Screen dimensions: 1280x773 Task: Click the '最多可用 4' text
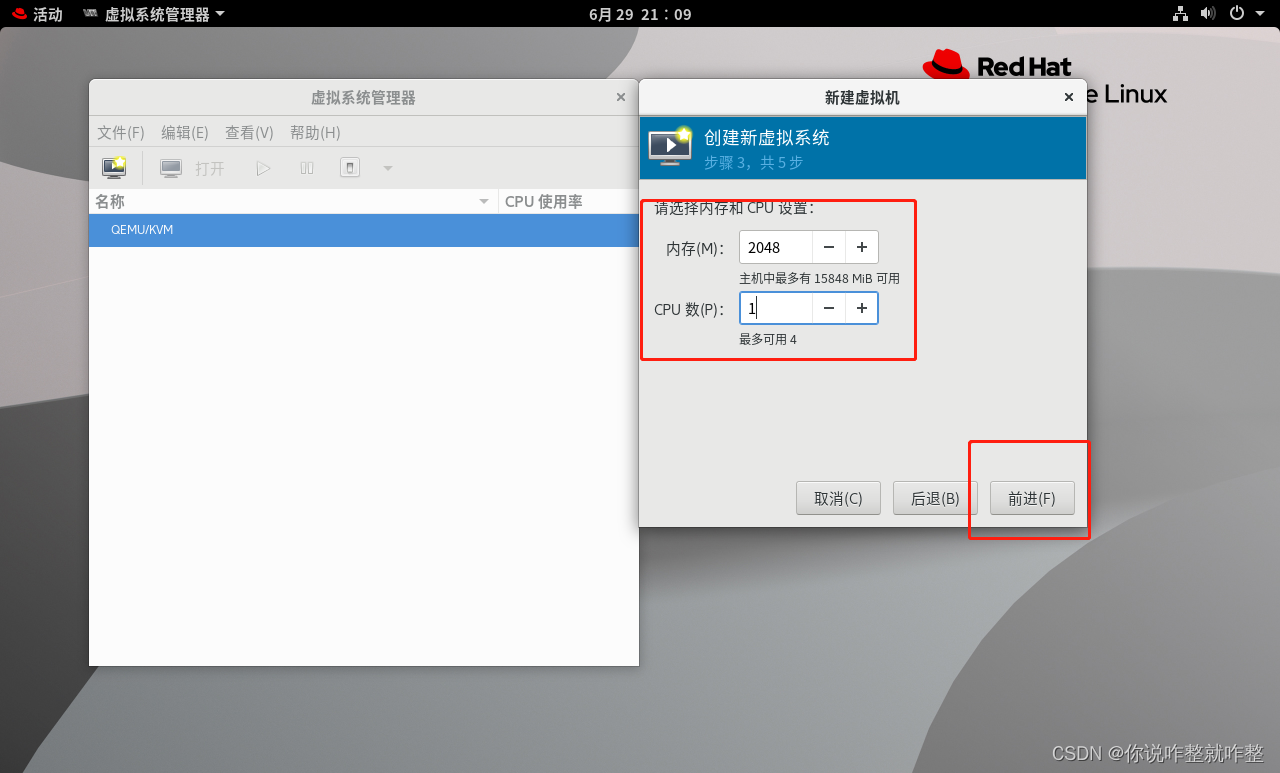click(x=768, y=340)
